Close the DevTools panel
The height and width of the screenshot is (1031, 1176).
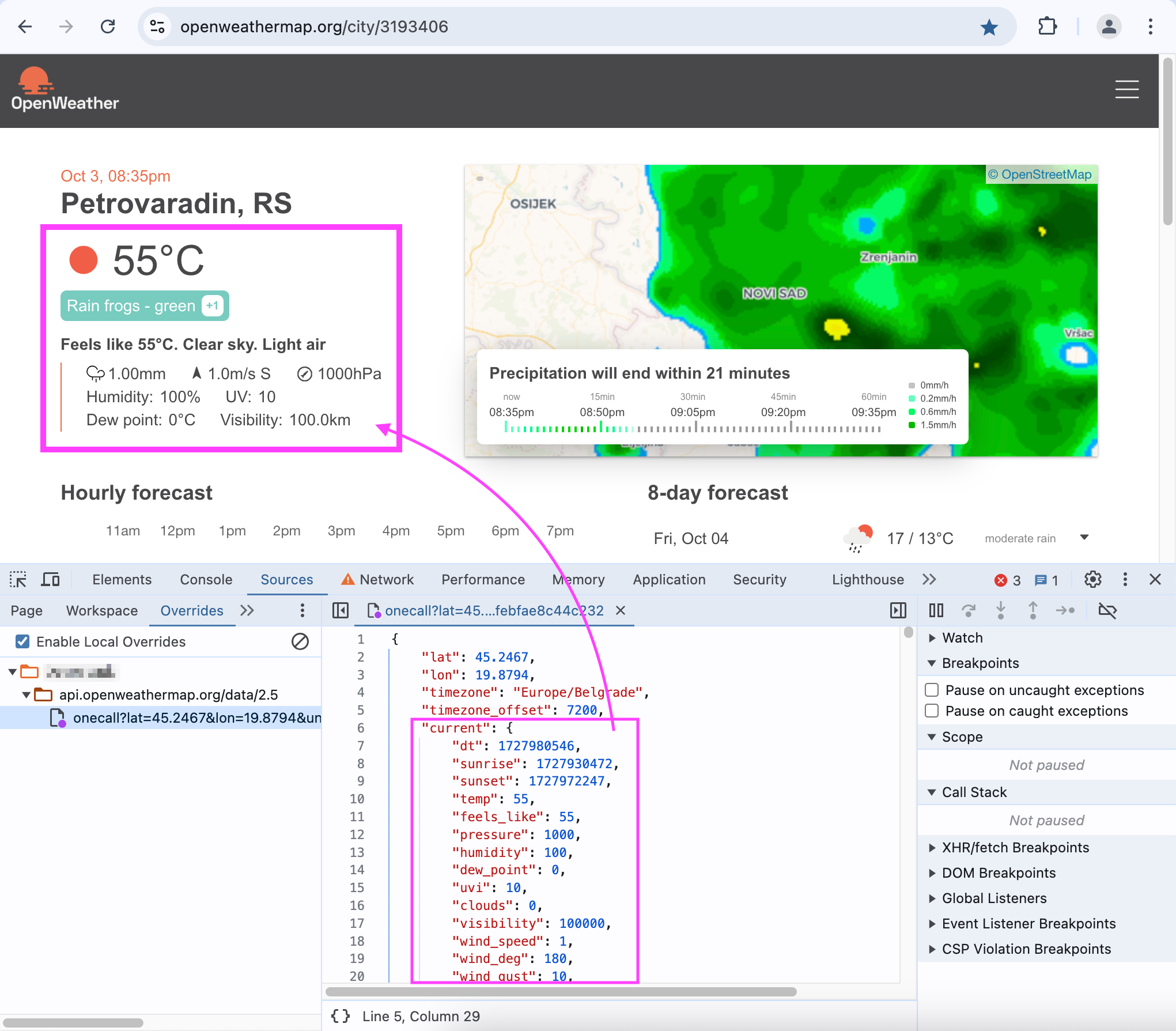coord(1155,579)
